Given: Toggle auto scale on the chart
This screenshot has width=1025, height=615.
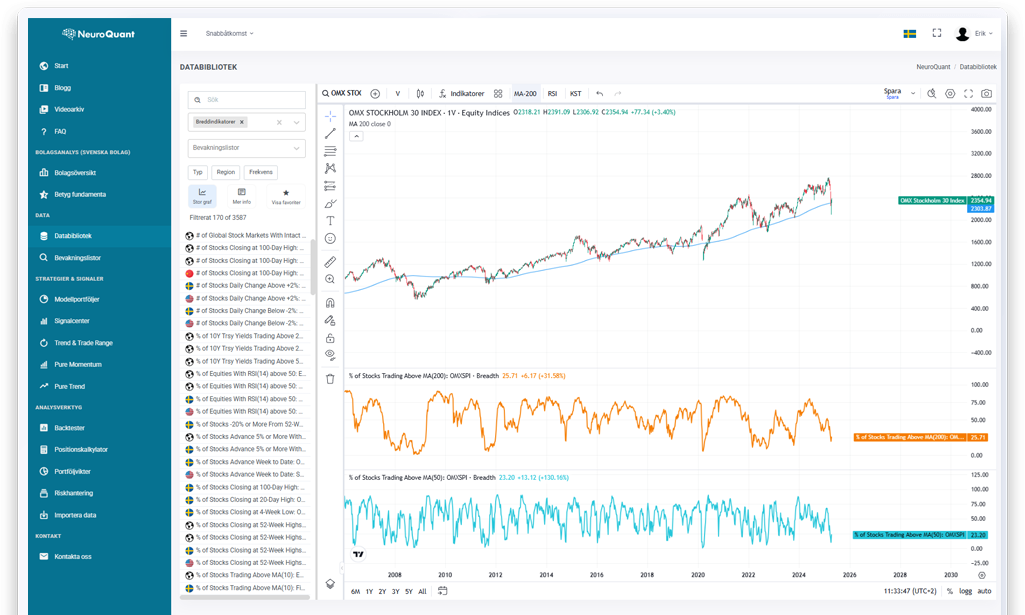Looking at the screenshot, I should [984, 591].
